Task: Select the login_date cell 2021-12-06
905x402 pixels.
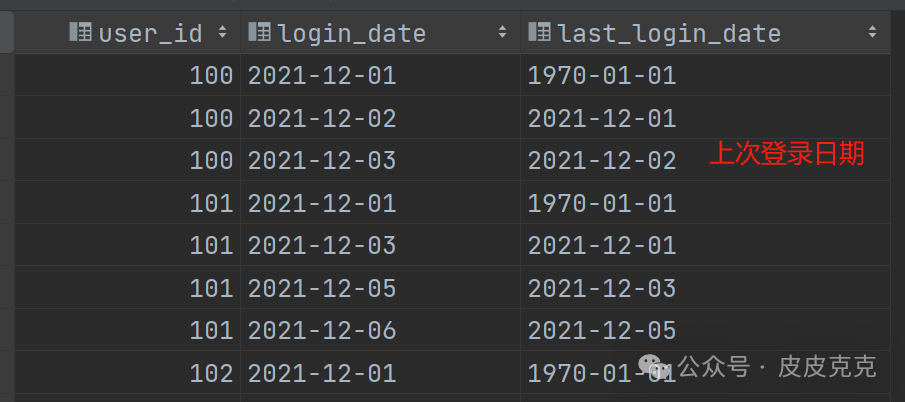Action: click(x=380, y=330)
